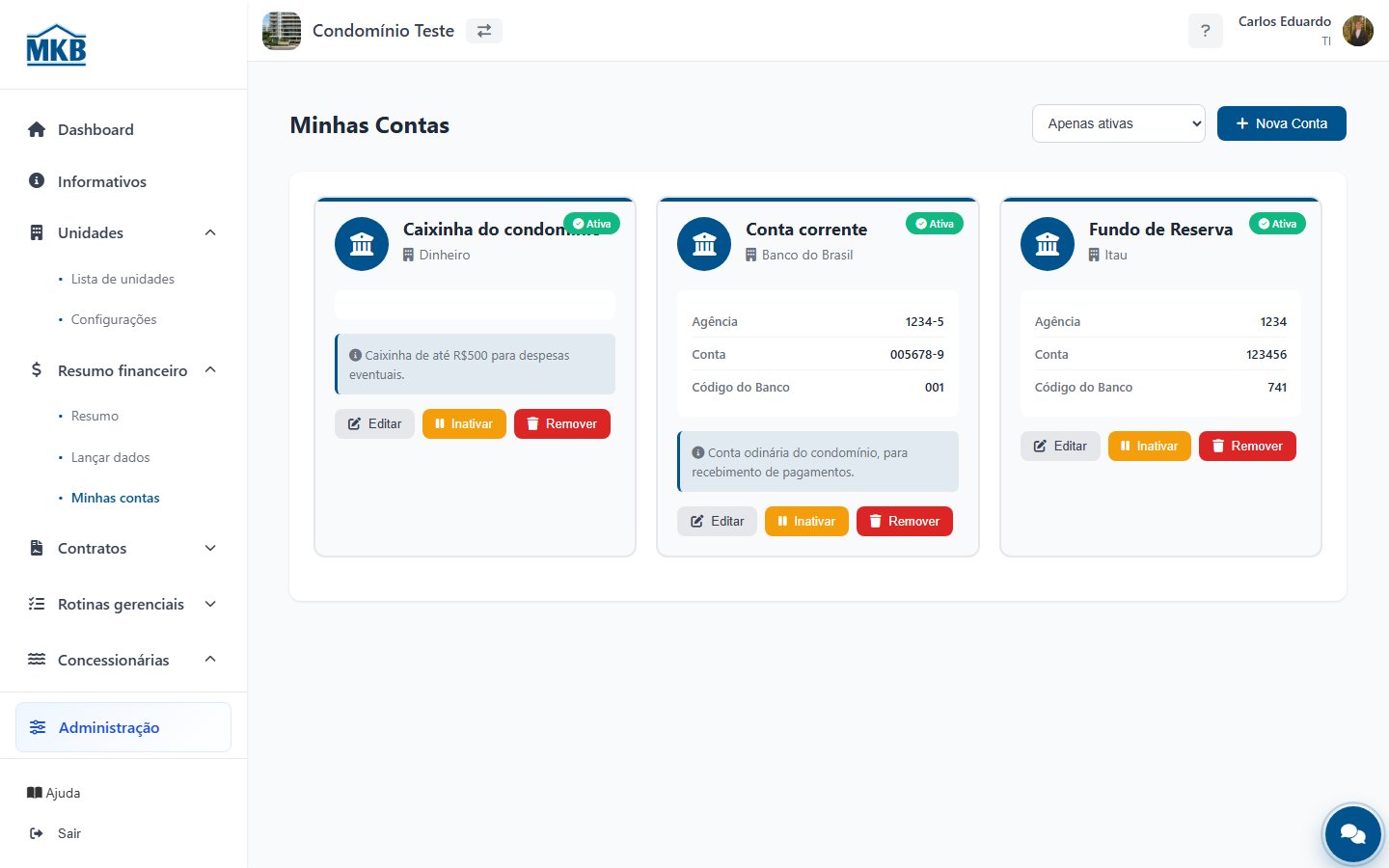Click the Unidades building icon
1389x868 pixels.
(37, 232)
